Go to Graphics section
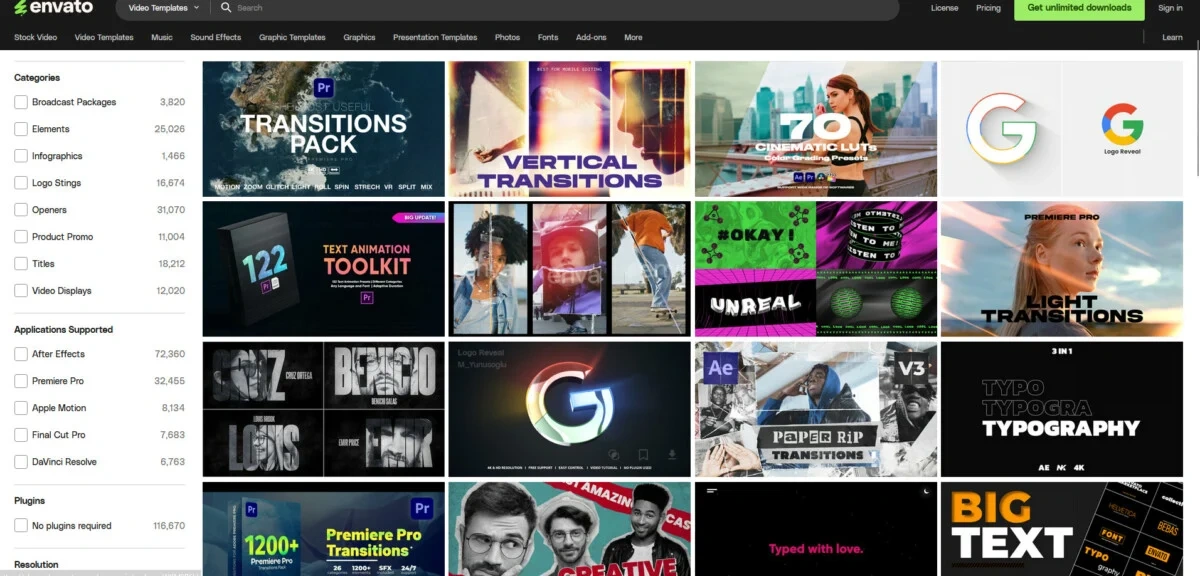Viewport: 1200px width, 576px height. click(359, 37)
